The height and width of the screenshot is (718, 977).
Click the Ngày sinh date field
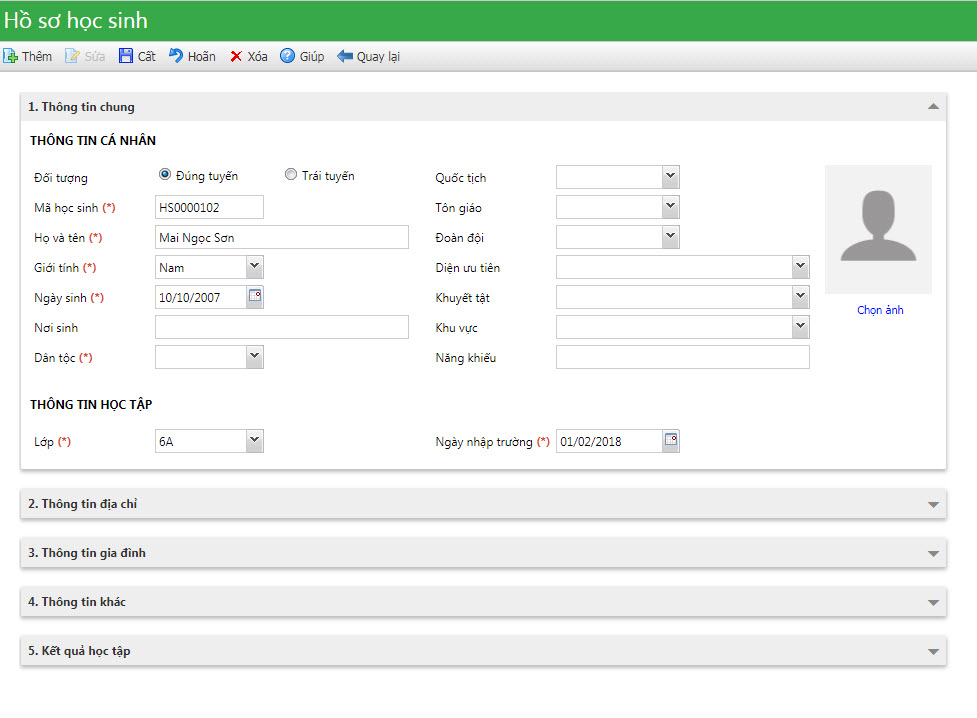click(x=201, y=297)
